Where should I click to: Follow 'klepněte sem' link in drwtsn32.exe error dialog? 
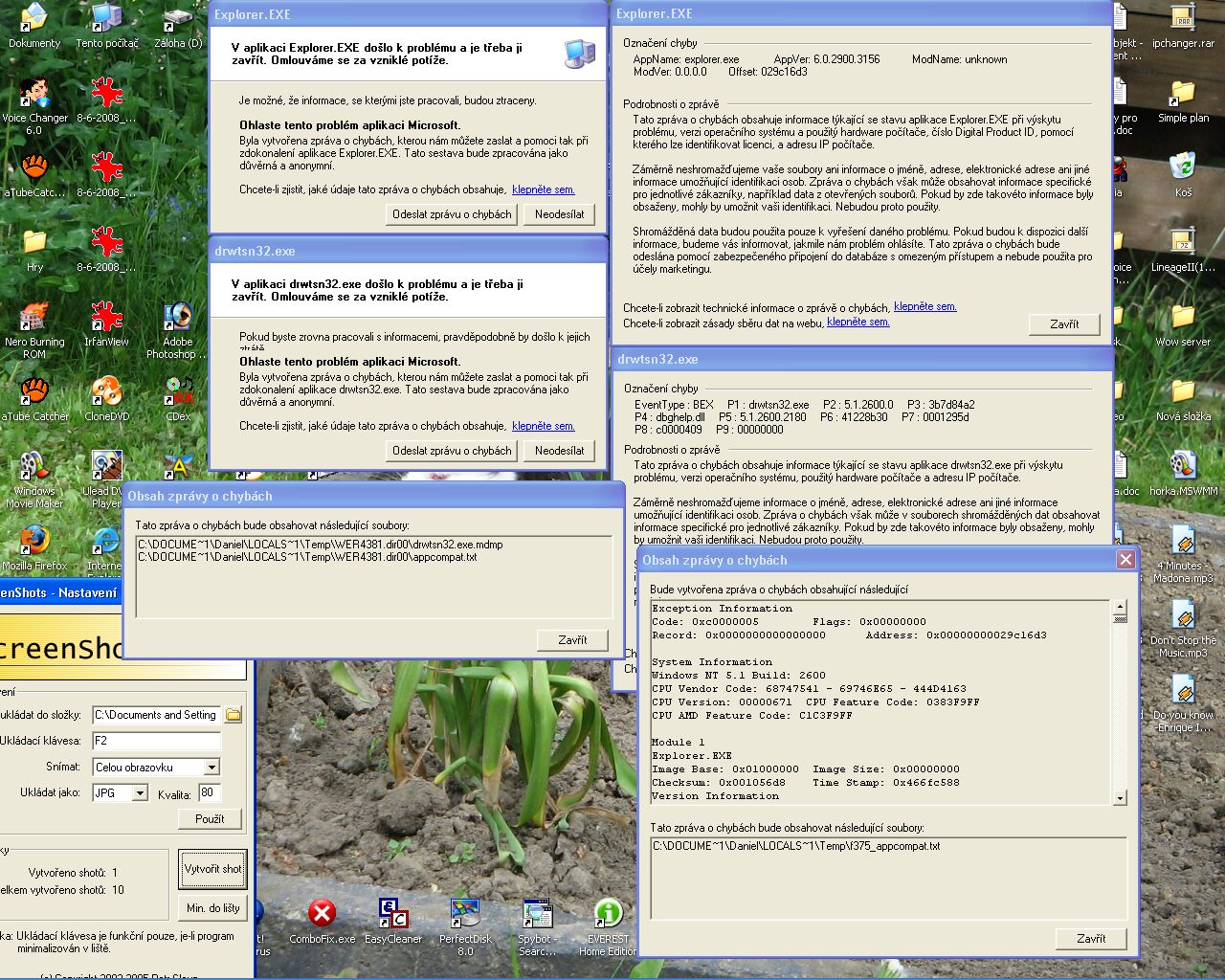(x=544, y=426)
